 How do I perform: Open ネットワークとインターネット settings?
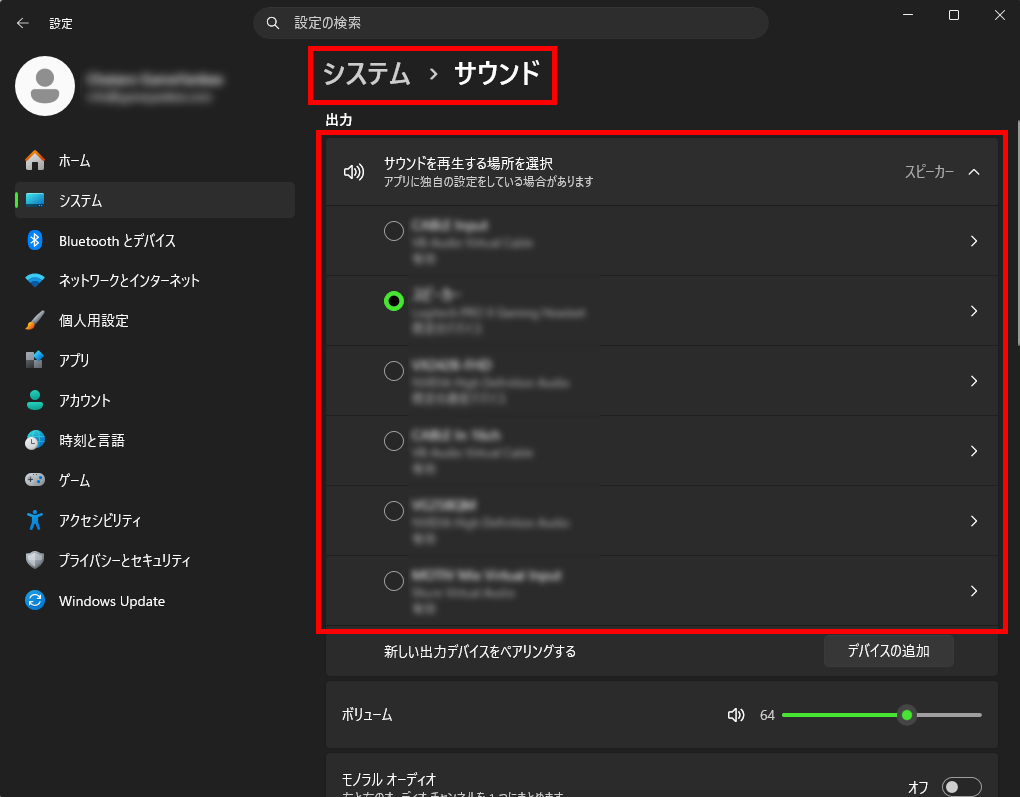point(155,280)
